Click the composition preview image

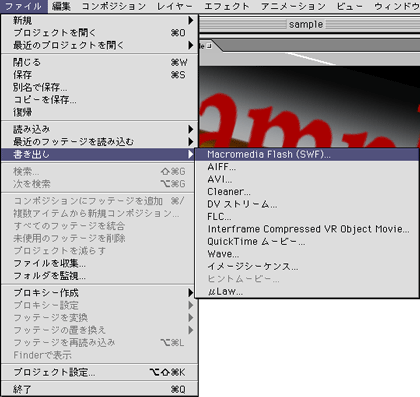[309, 107]
